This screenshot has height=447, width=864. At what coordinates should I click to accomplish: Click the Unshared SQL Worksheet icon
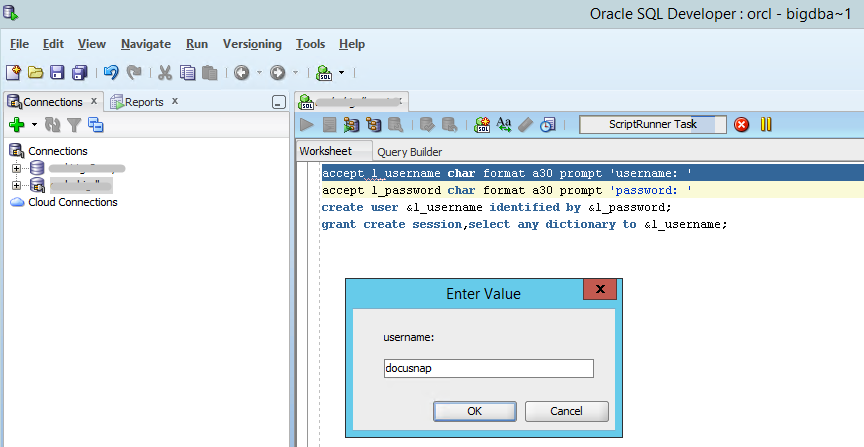482,125
